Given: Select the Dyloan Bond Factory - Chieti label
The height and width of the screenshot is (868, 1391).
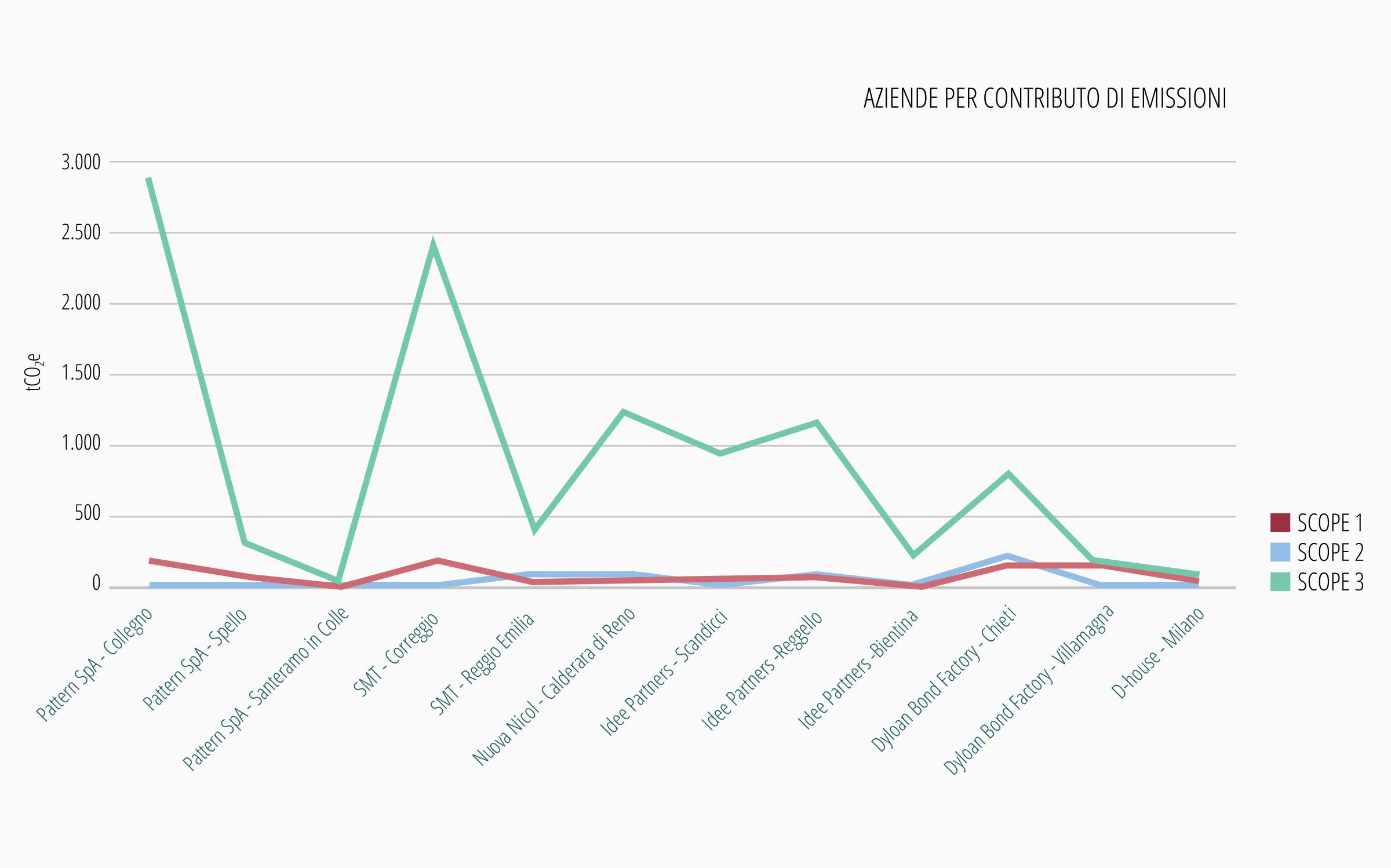Looking at the screenshot, I should [944, 680].
